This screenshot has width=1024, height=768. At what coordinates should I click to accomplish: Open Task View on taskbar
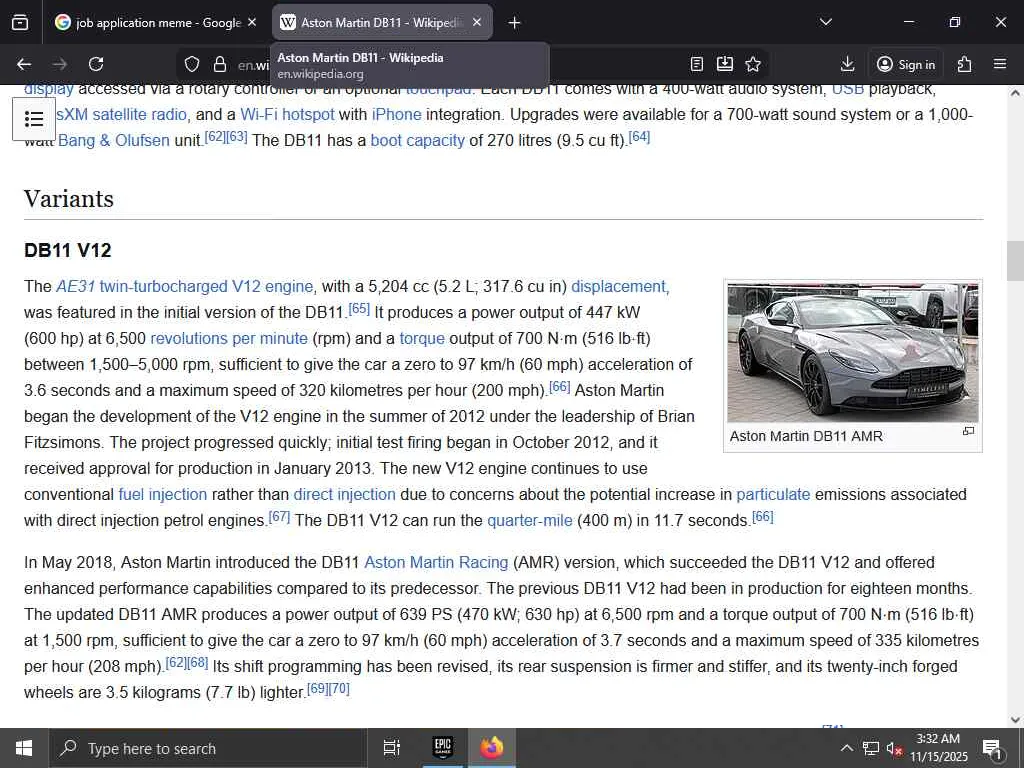391,748
